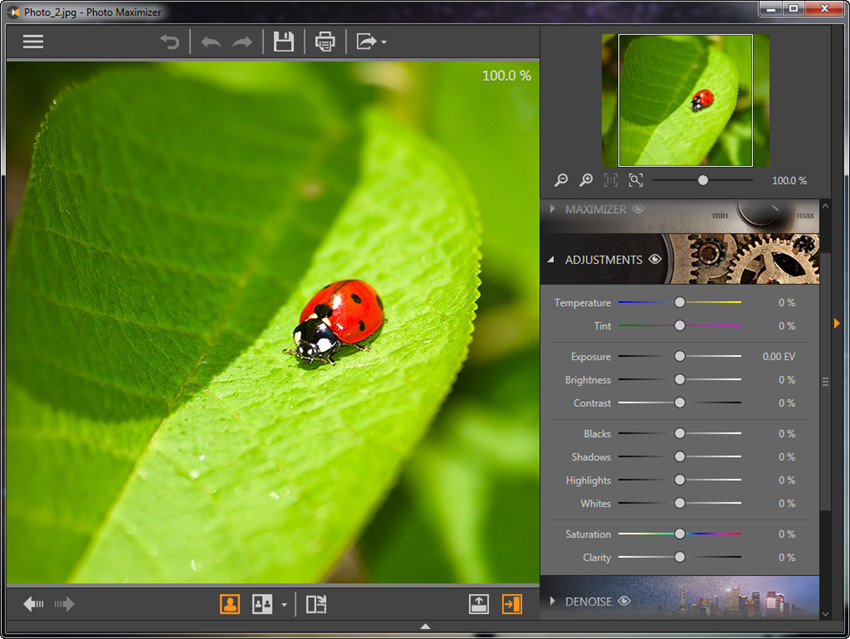
Task: Click the orange side panel collapse arrow
Action: click(836, 324)
